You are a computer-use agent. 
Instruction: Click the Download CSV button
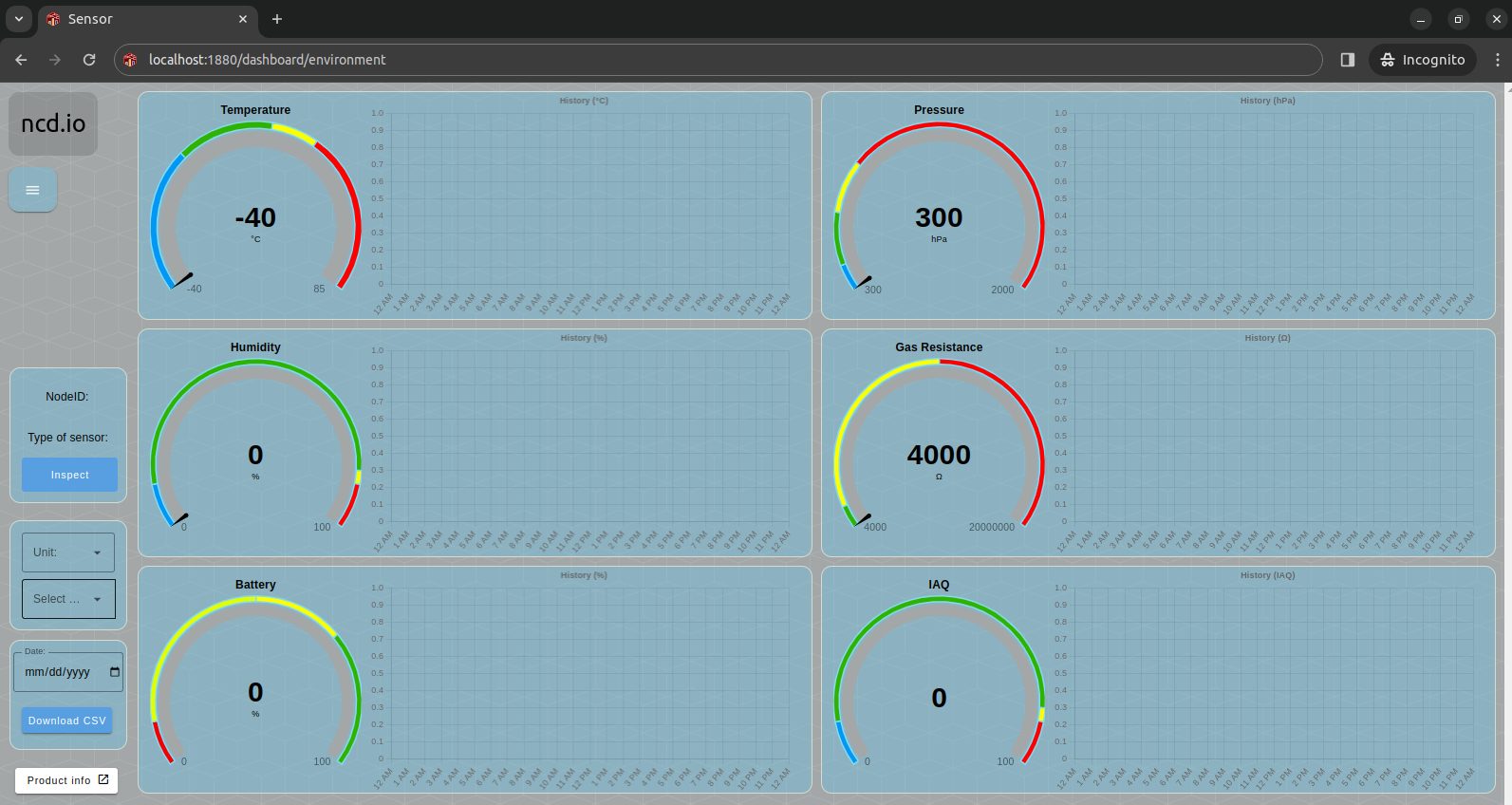pos(67,721)
